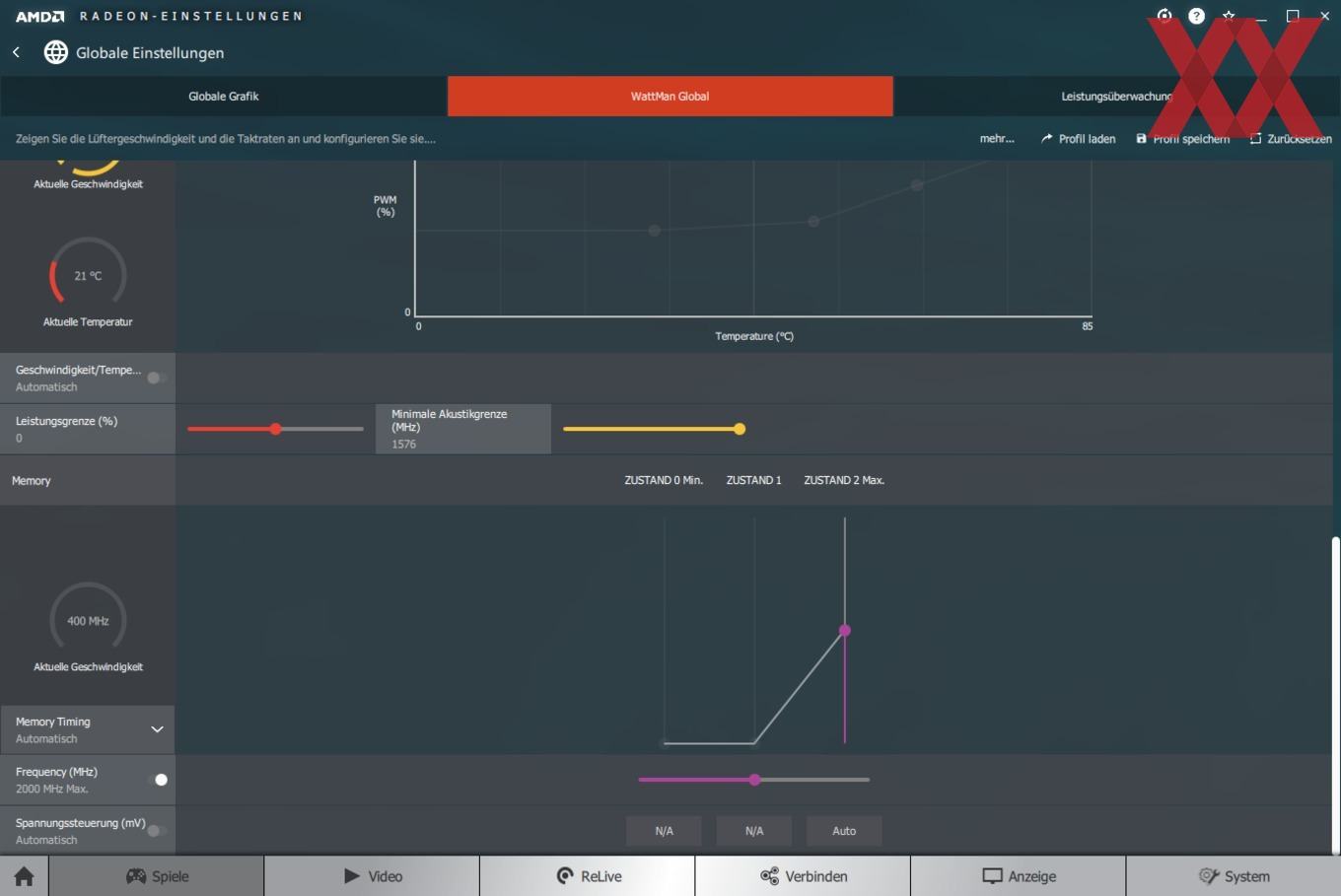Select the WattMan Global tab

coord(670,97)
